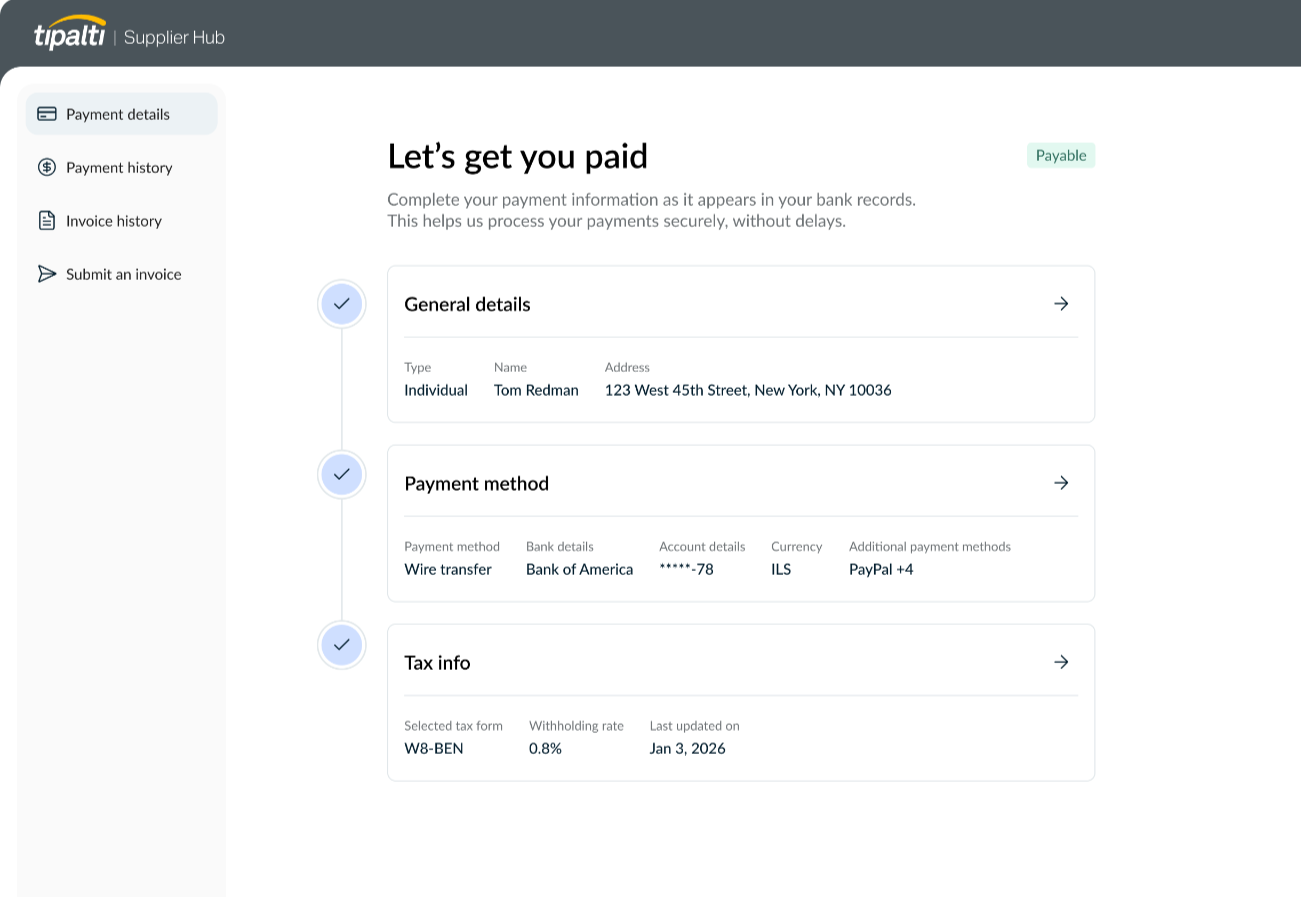Image resolution: width=1301 pixels, height=897 pixels.
Task: Expand Payment method using the arrow
Action: (1061, 483)
